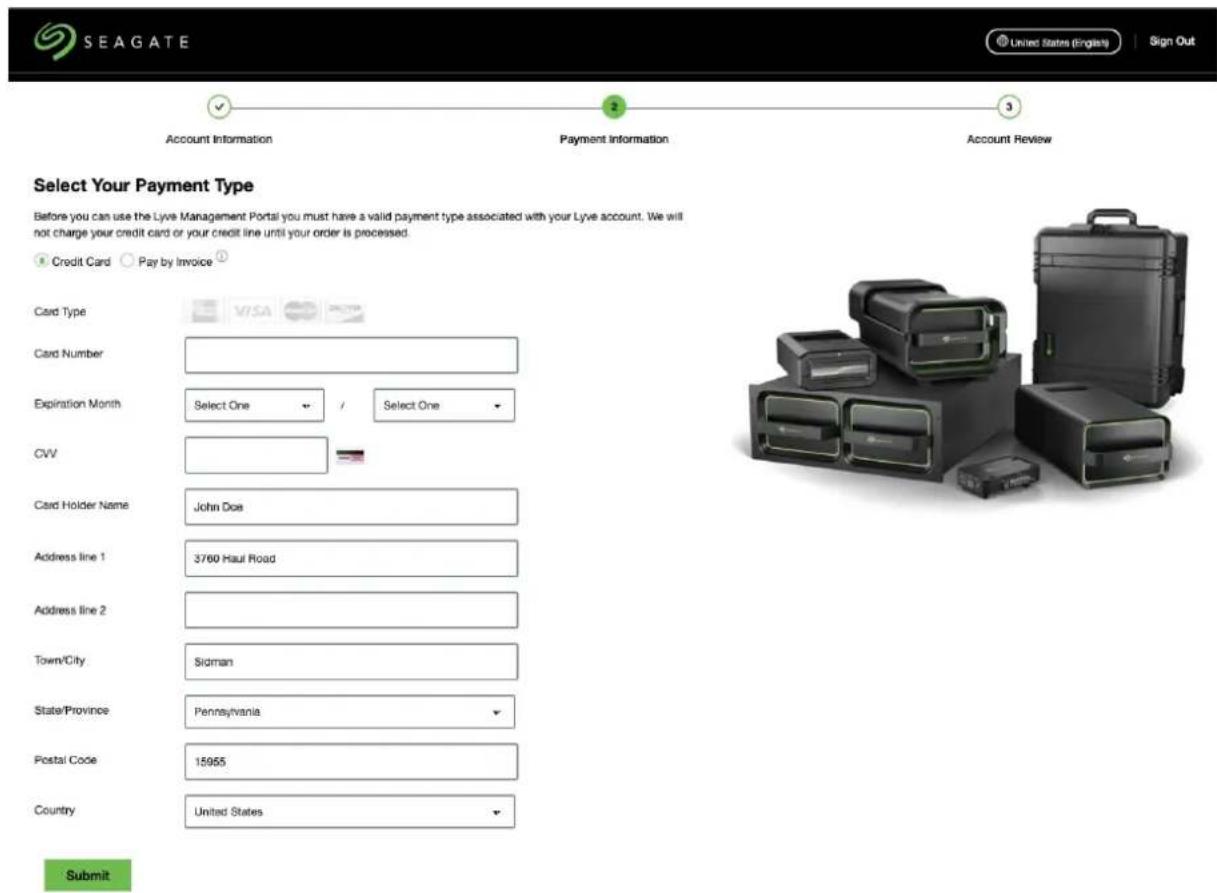Click the Pay by Invoice info icon
This screenshot has width=1217, height=893.
[222, 257]
